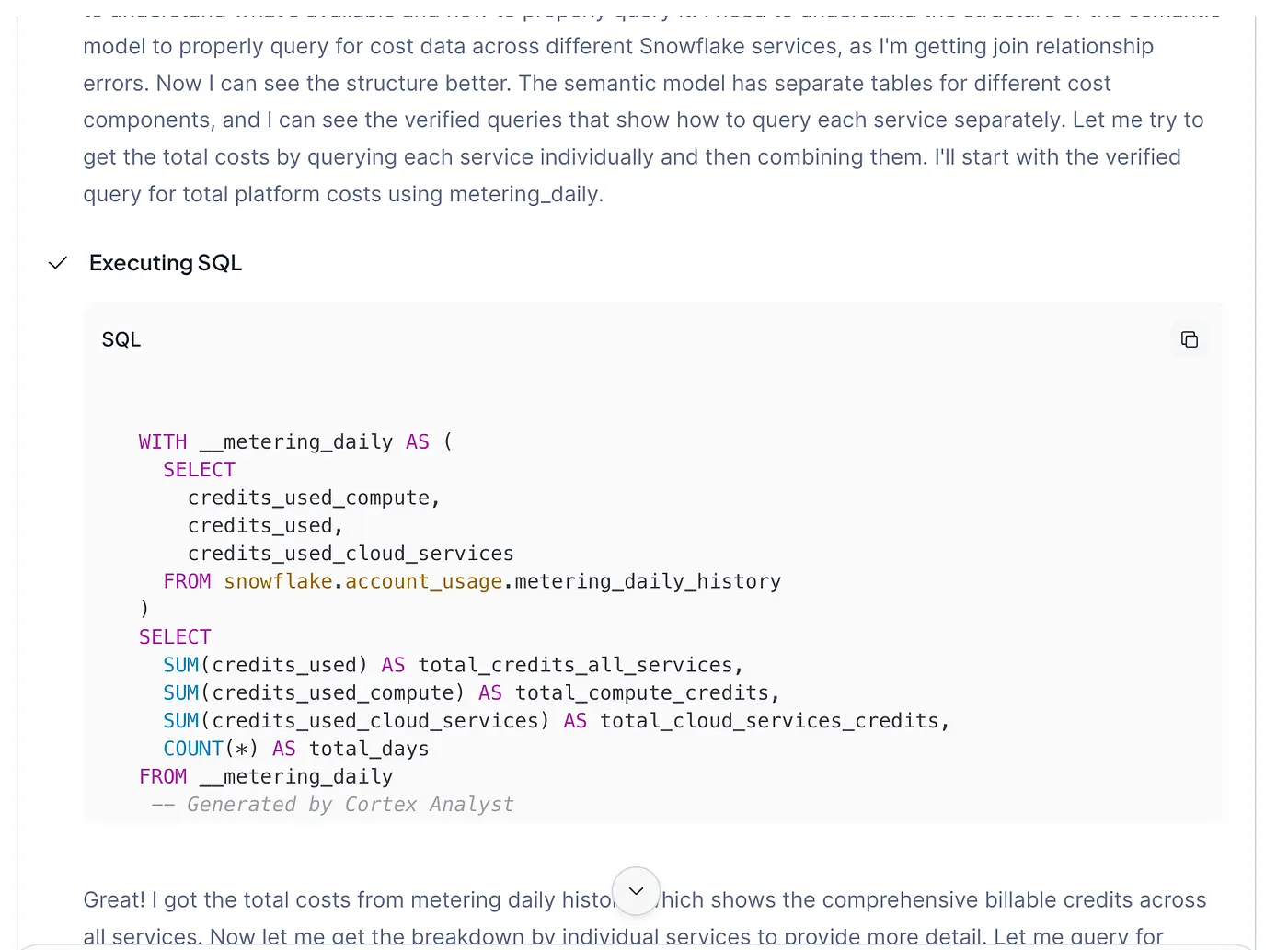
Task: Click the final FROM __metering_daily line
Action: point(266,777)
